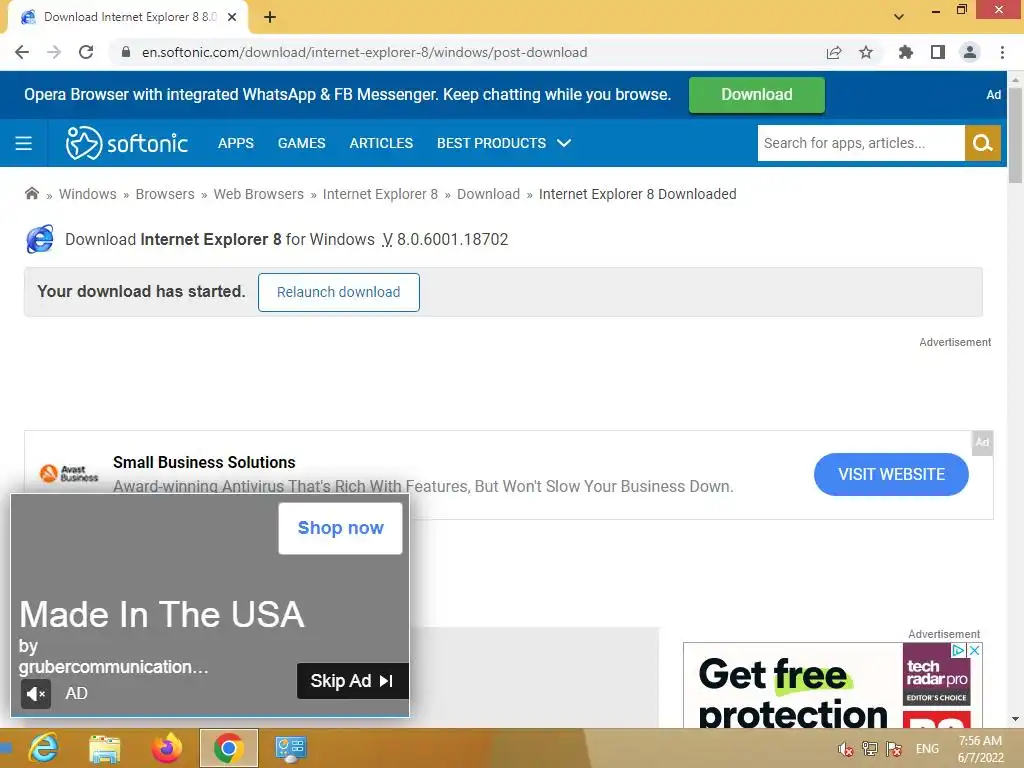
Task: Go back using the browser back arrow
Action: tap(22, 52)
